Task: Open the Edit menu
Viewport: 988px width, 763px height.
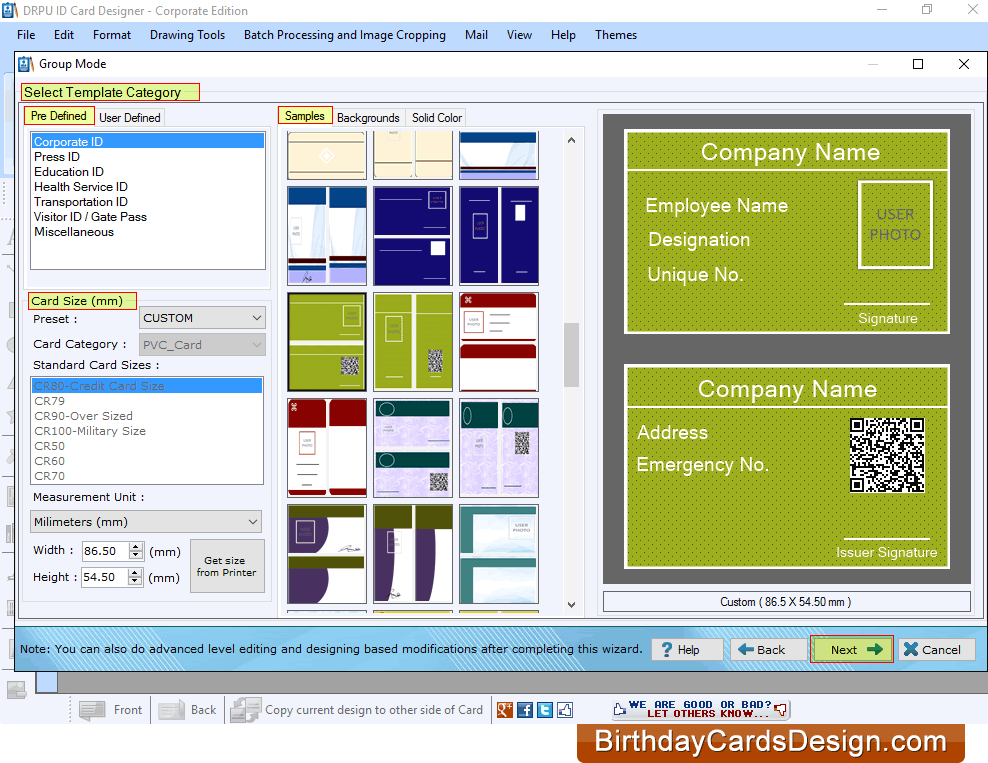Action: (x=64, y=35)
